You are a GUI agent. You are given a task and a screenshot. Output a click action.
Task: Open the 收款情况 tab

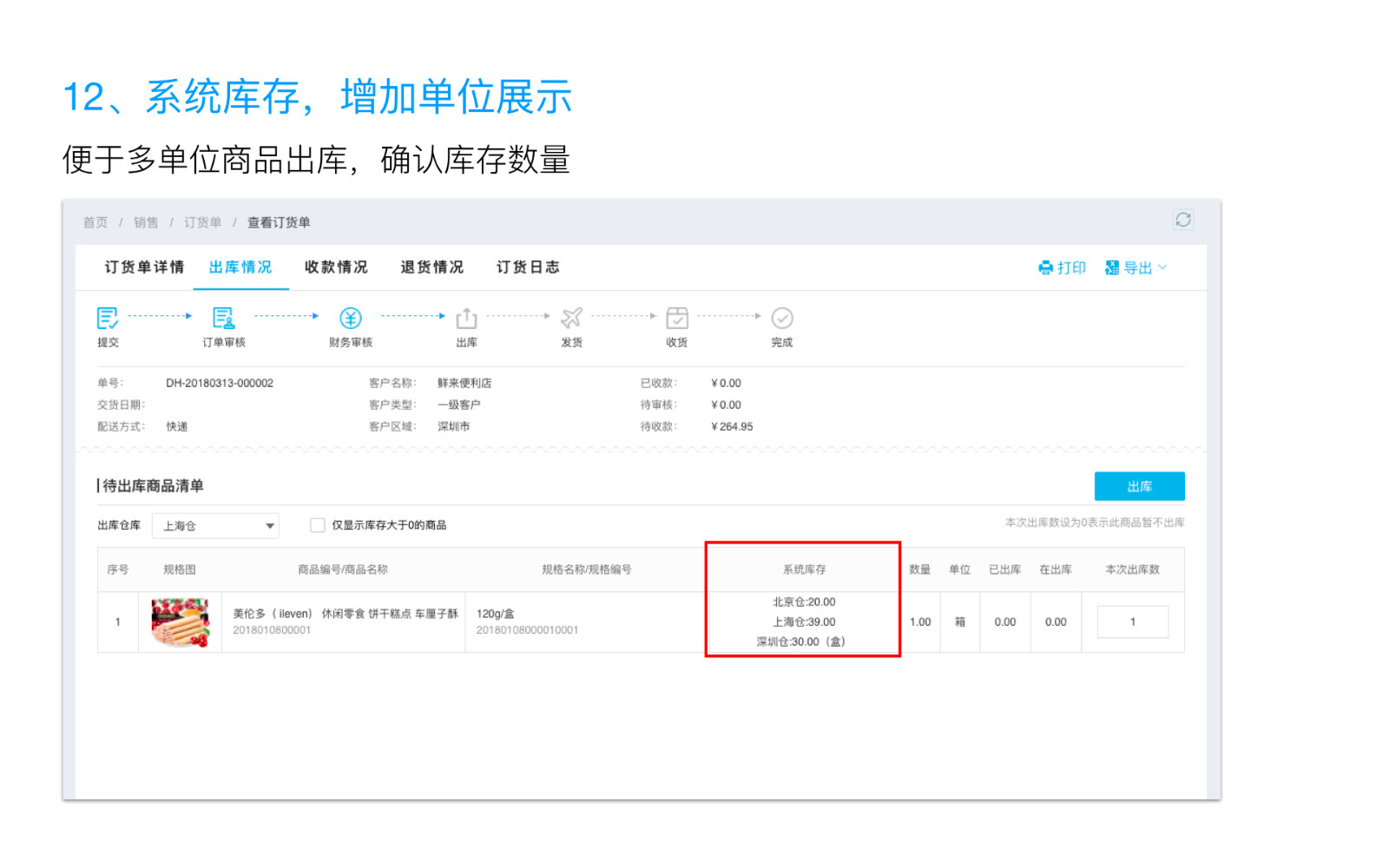[336, 267]
